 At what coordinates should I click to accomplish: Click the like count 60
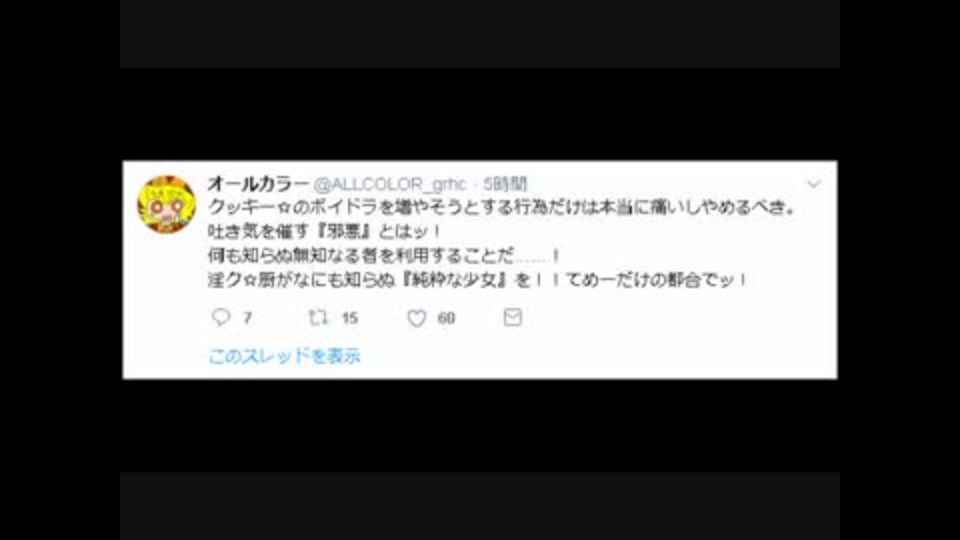tap(446, 318)
